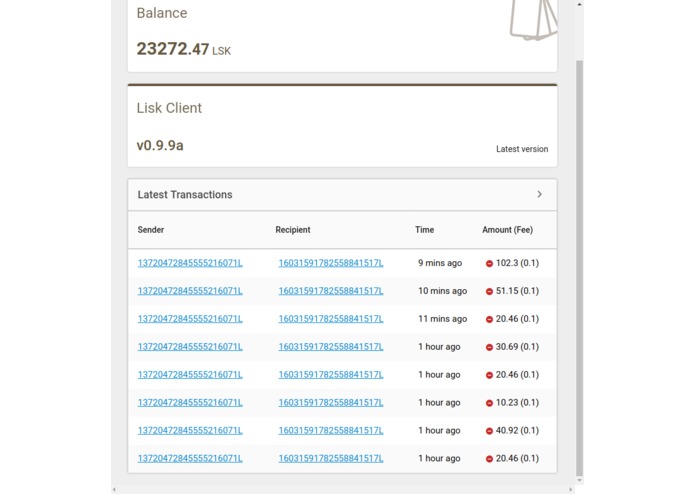The width and height of the screenshot is (695, 494).
Task: Open recipient address in 11 mins ago row
Action: click(x=331, y=319)
